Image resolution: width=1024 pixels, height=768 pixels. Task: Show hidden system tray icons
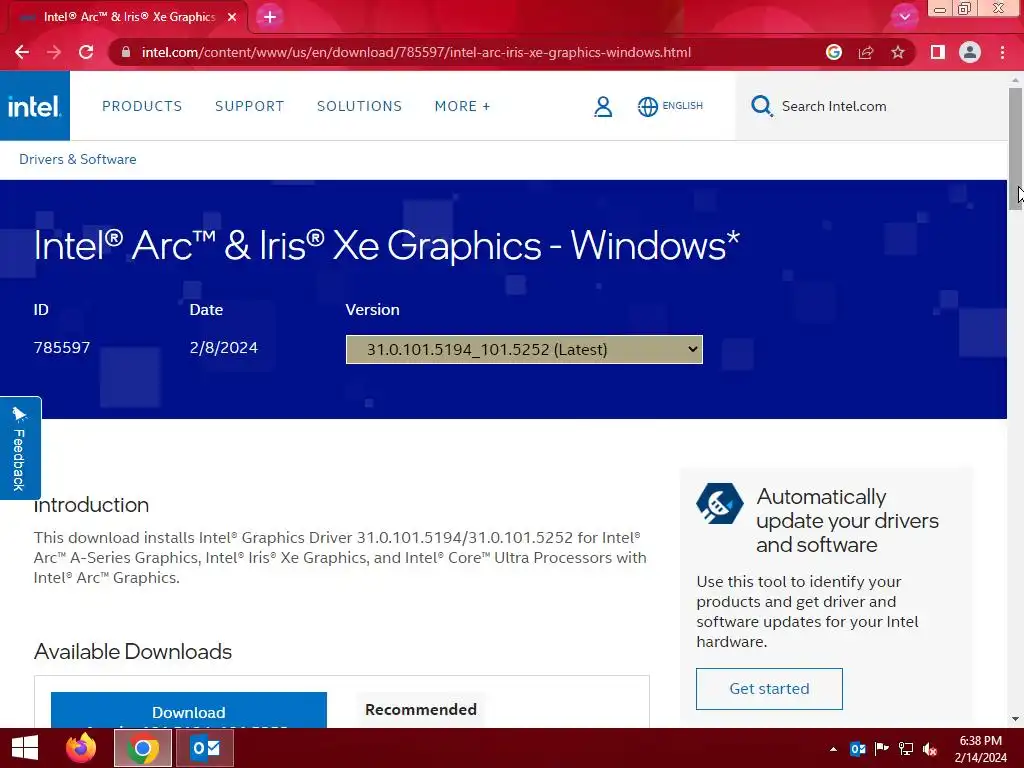[x=833, y=749]
